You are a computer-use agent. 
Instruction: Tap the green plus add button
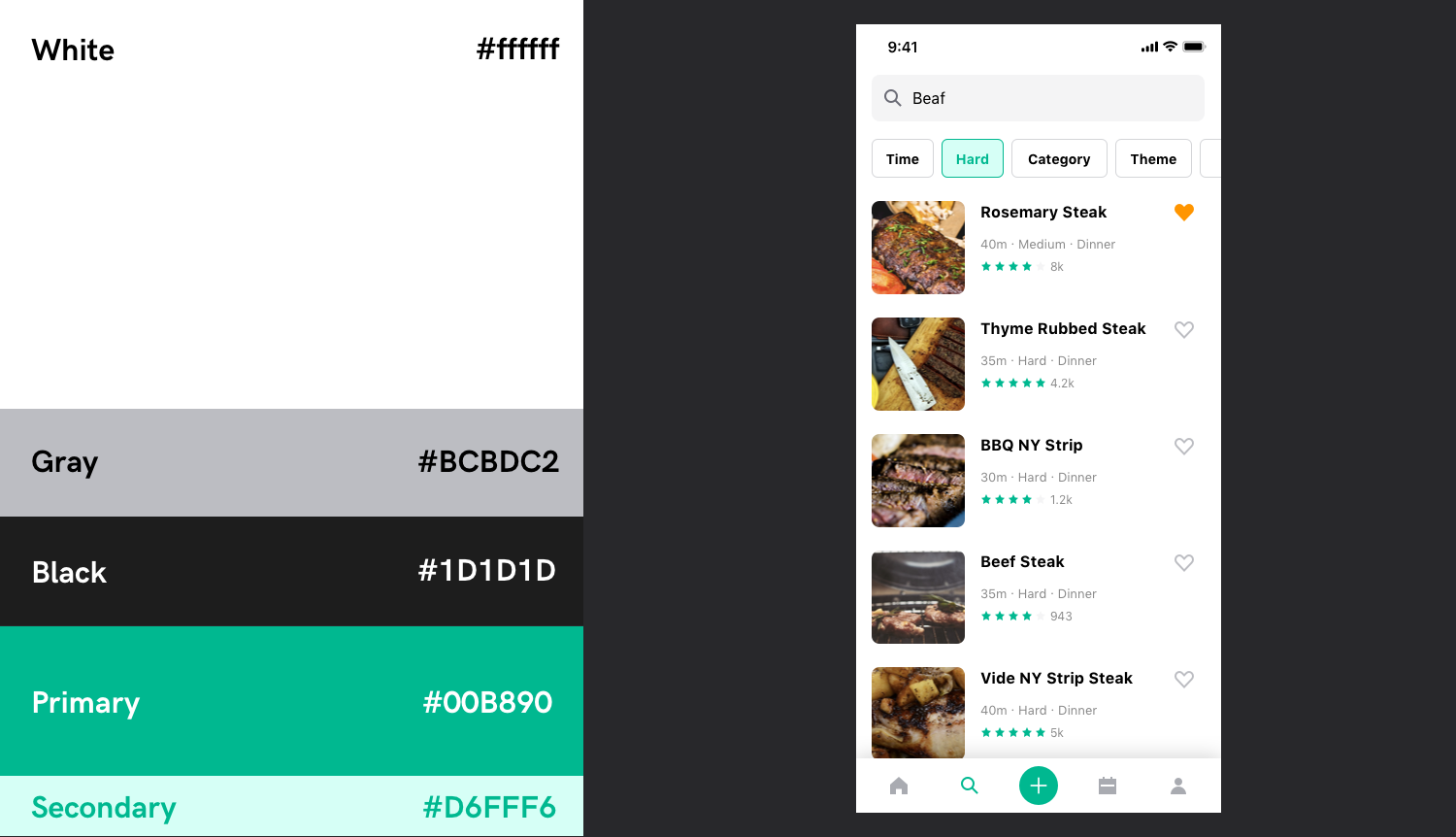point(1039,786)
